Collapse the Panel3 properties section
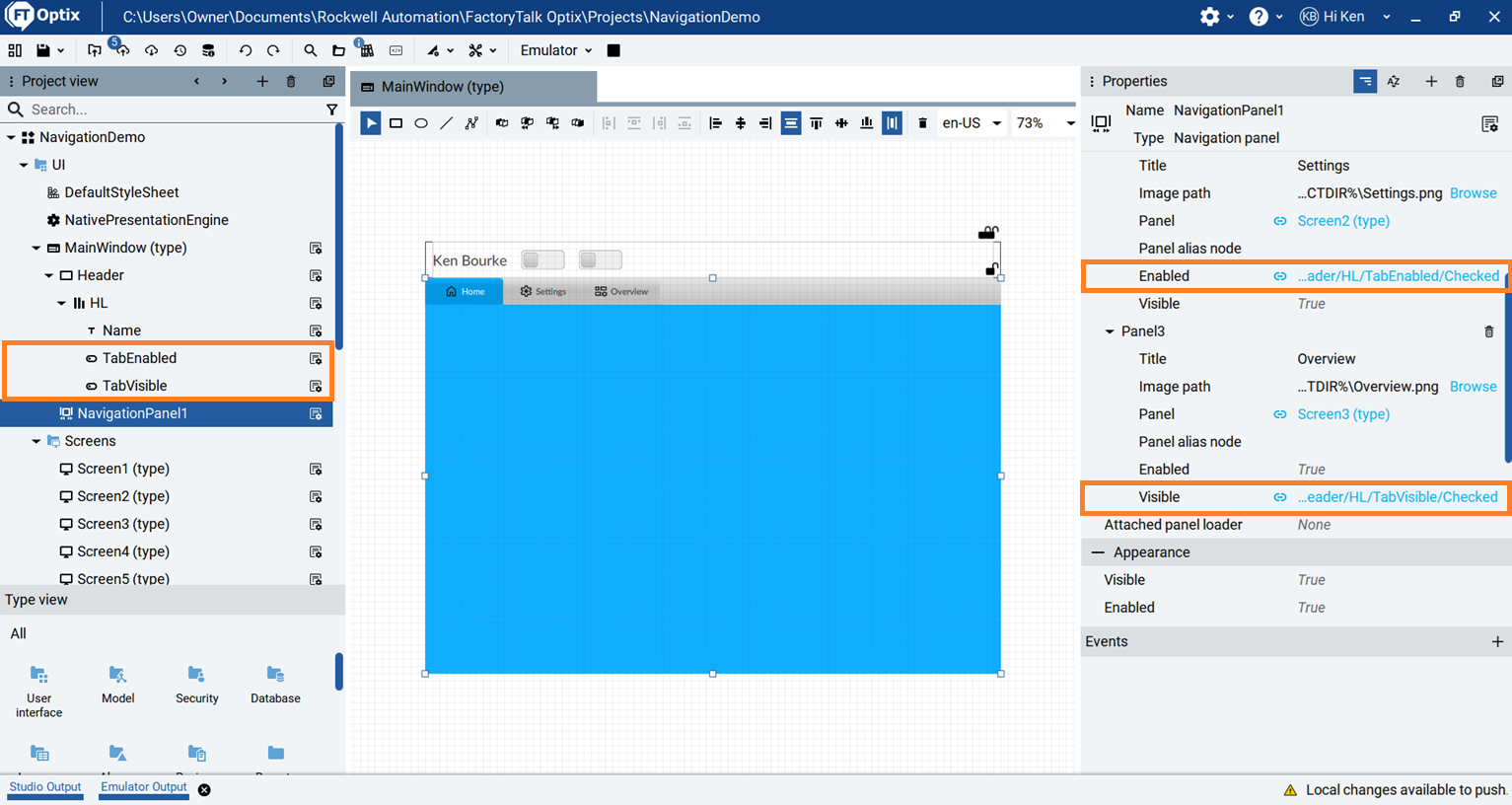The image size is (1512, 805). tap(1110, 331)
